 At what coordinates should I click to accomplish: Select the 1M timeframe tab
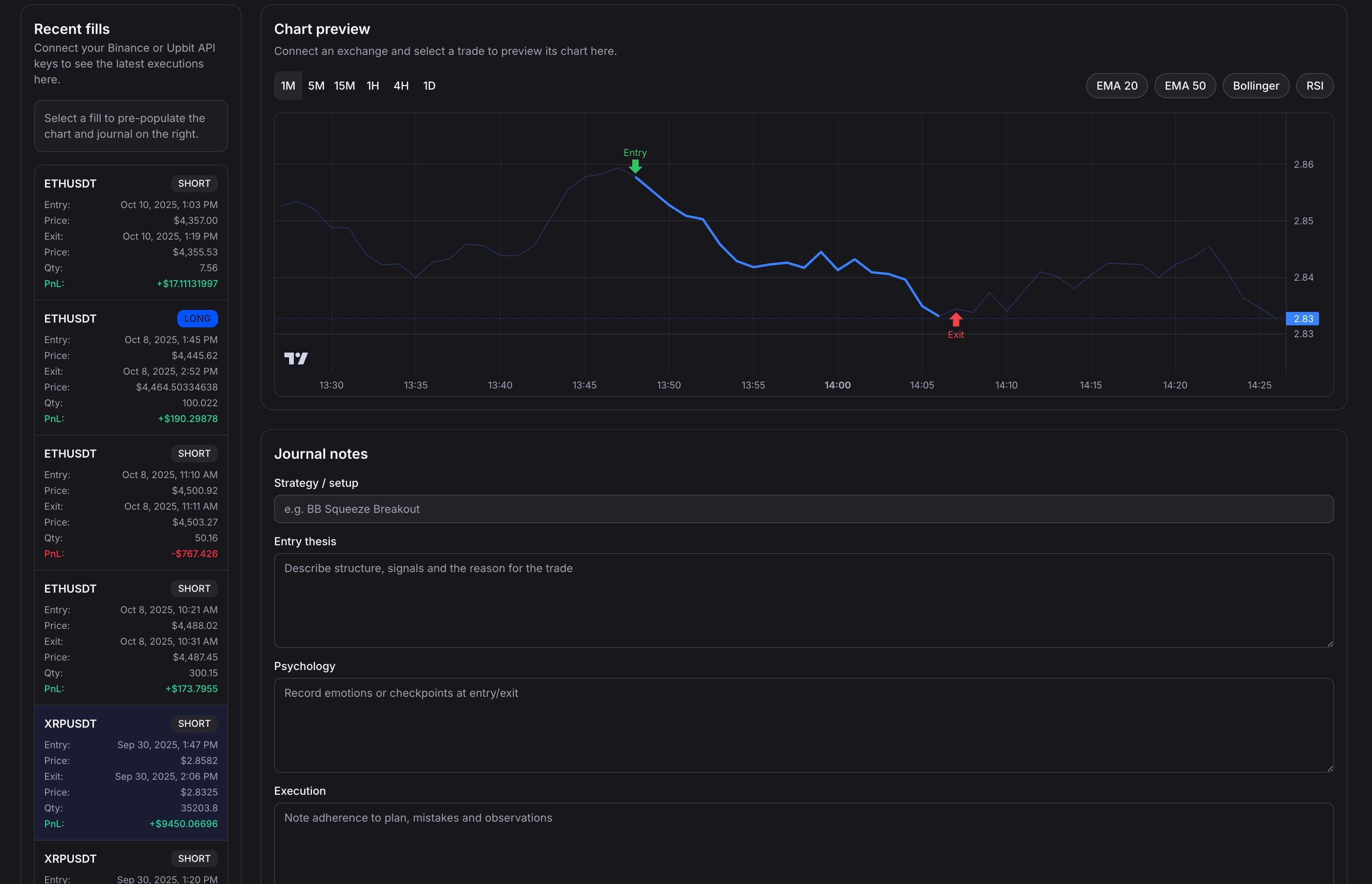pos(288,86)
